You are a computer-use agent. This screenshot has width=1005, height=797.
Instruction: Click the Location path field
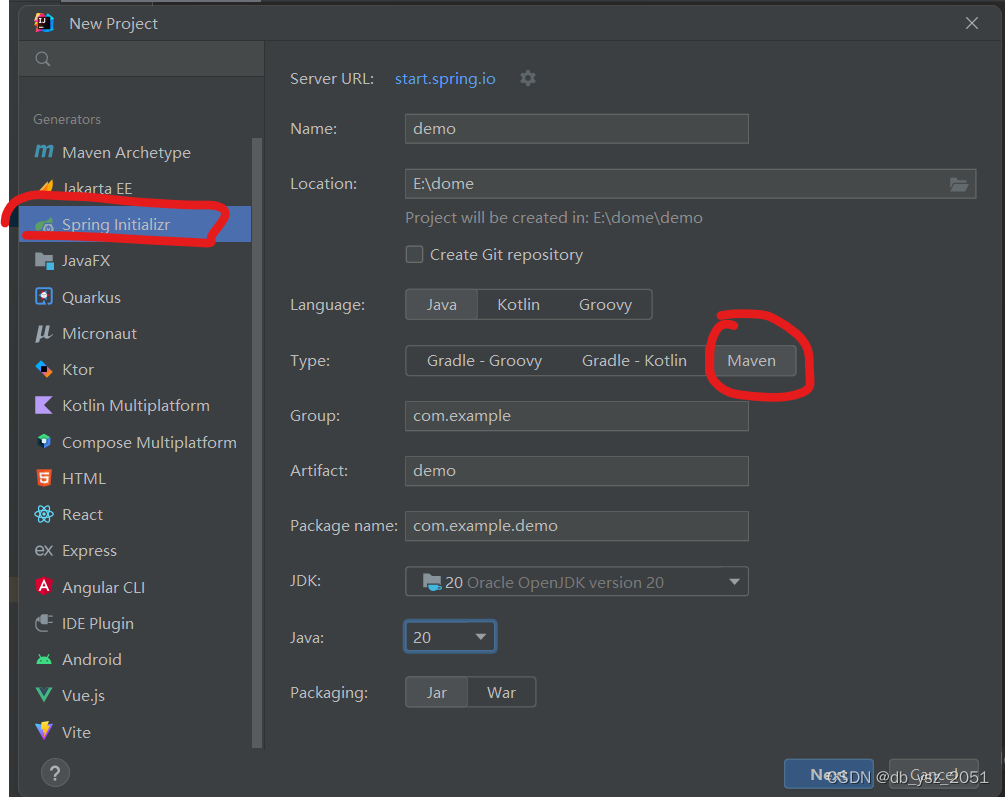pos(690,184)
